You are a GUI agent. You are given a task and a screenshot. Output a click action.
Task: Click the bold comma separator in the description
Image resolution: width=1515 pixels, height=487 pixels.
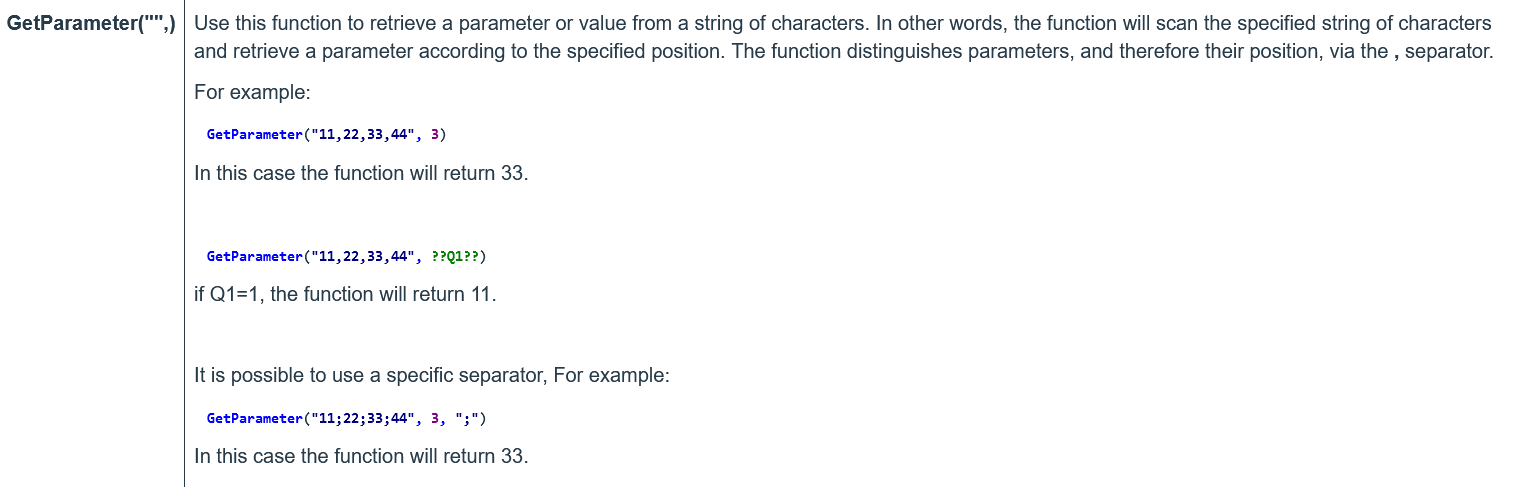1396,51
